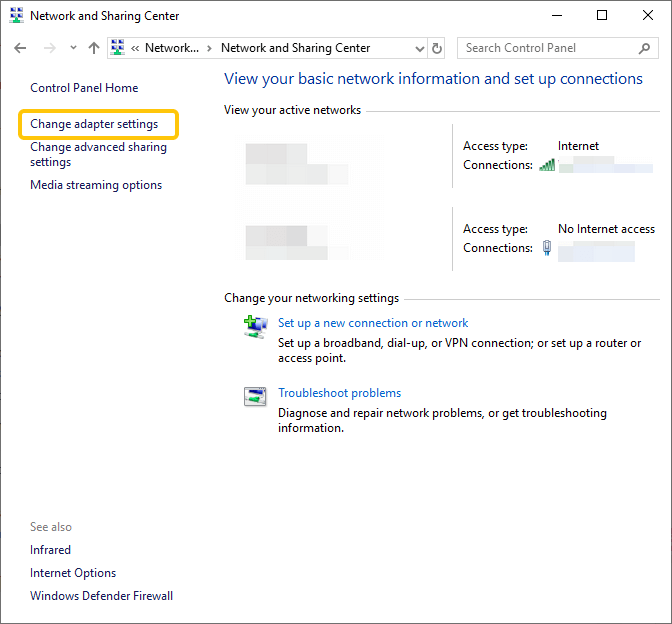
Task: Open the Recent locations dropdown chevron
Action: (72, 48)
